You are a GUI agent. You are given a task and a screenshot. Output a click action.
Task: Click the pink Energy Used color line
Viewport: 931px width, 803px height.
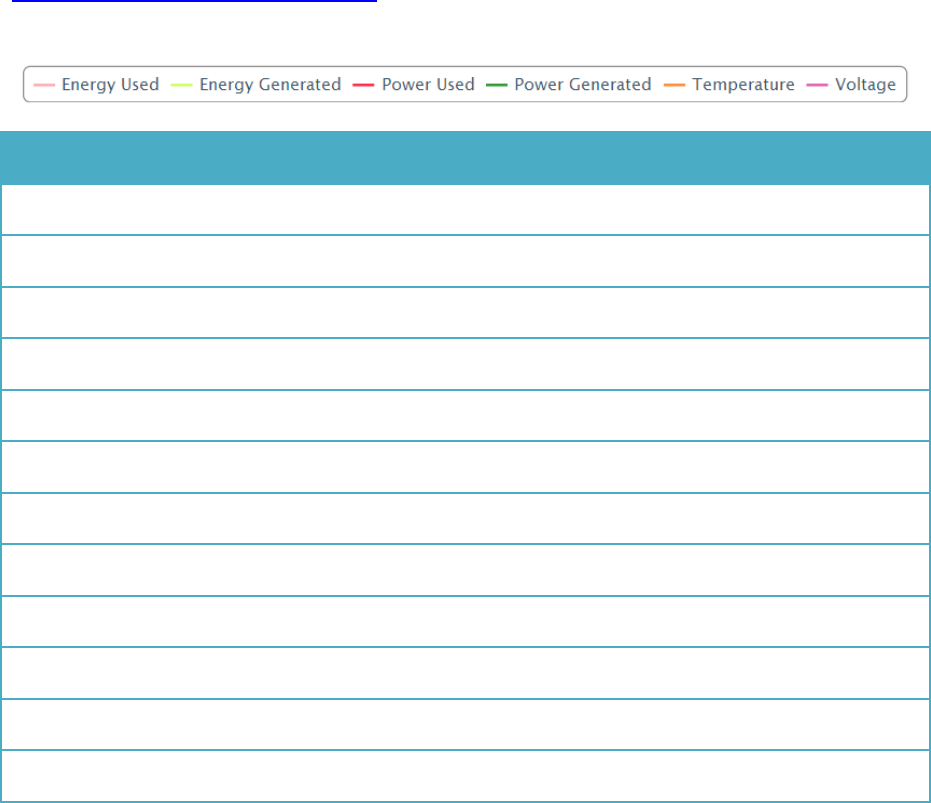45,85
